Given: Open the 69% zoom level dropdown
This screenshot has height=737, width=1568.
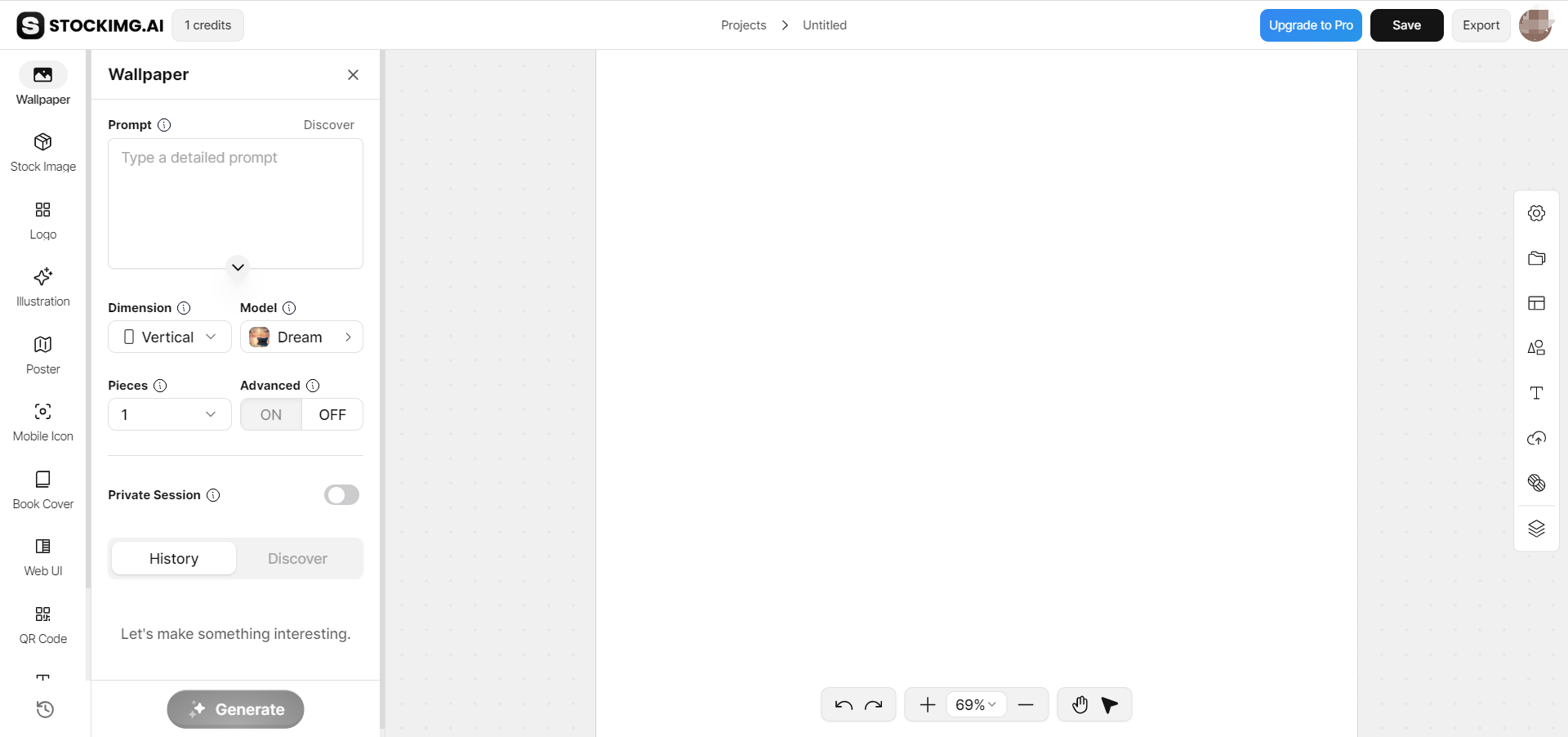Looking at the screenshot, I should pyautogui.click(x=976, y=705).
